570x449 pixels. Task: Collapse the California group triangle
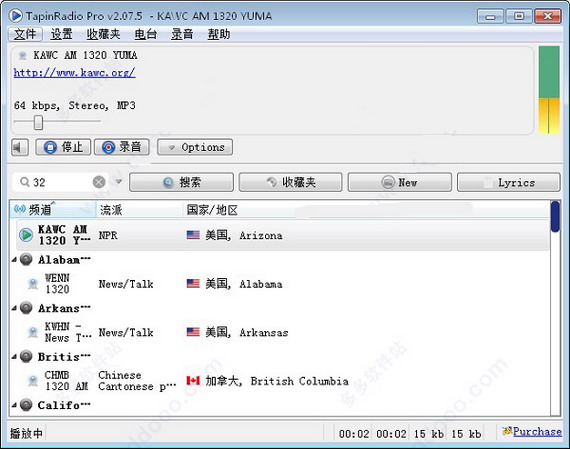pos(14,405)
